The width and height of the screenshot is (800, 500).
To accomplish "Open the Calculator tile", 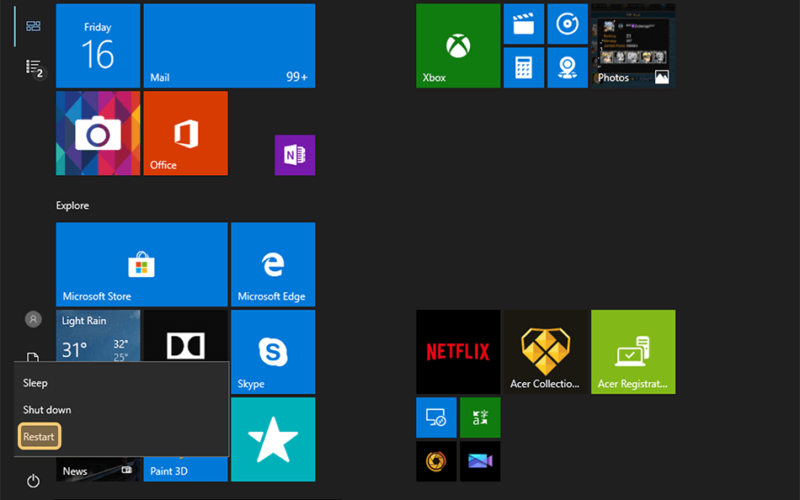I will coord(523,68).
